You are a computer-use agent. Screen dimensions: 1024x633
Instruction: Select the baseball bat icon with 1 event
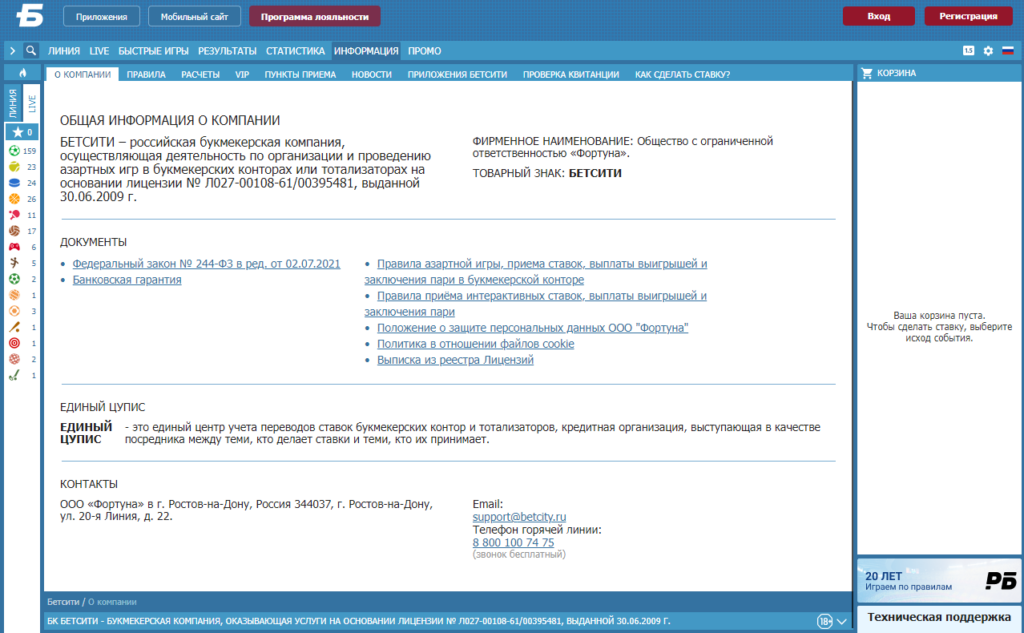[x=14, y=327]
